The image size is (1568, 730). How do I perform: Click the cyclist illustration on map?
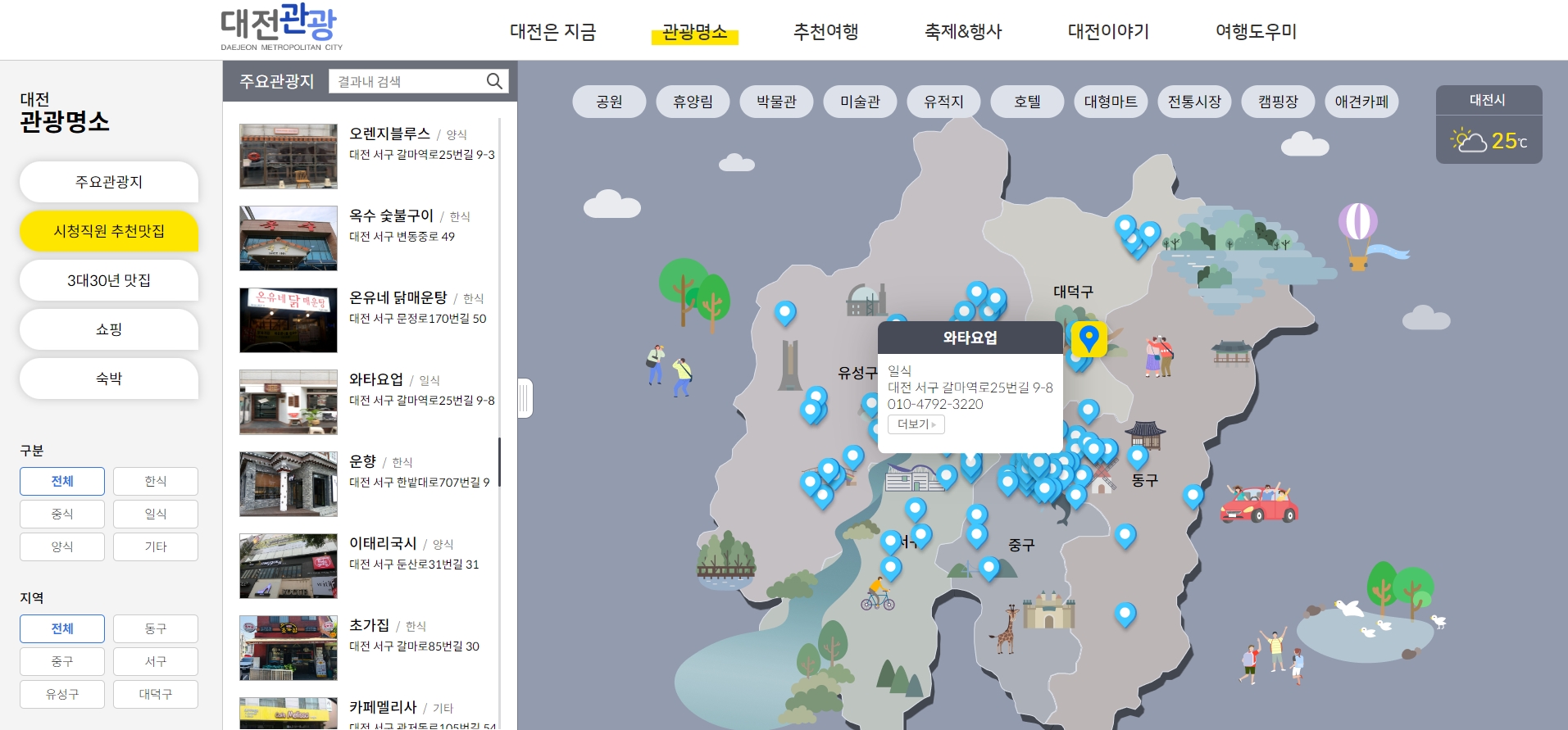(877, 595)
